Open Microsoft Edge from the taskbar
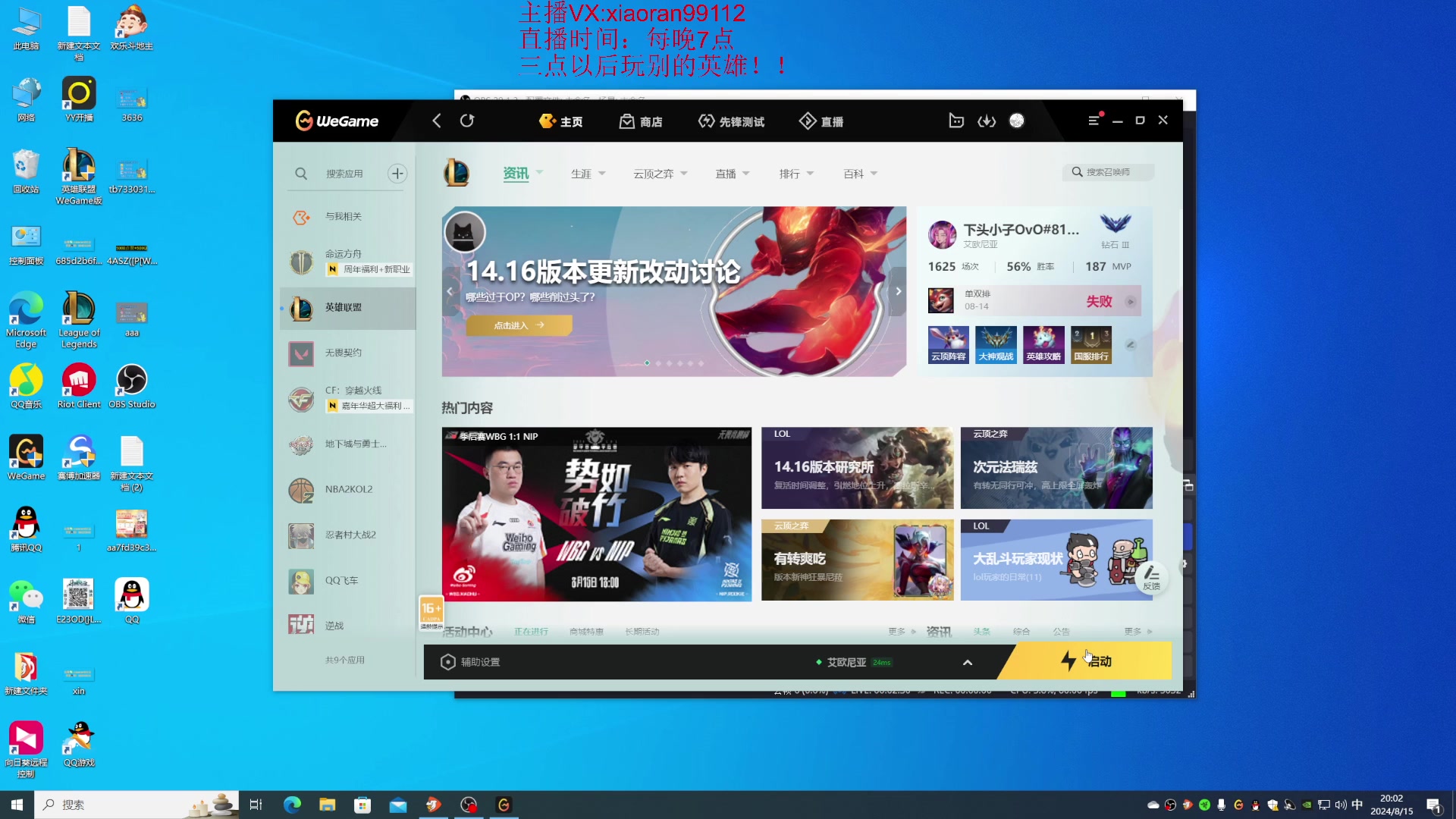The image size is (1456, 819). coord(292,805)
